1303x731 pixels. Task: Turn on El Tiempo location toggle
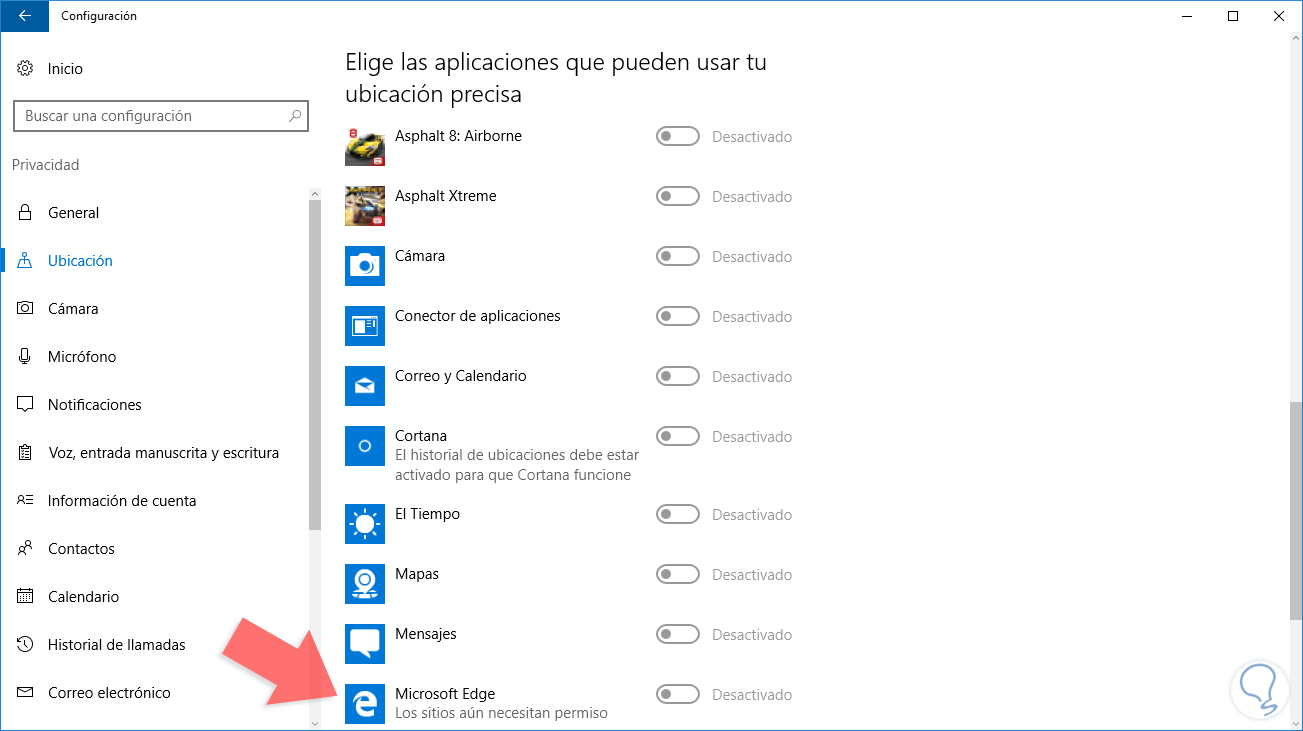pyautogui.click(x=677, y=514)
